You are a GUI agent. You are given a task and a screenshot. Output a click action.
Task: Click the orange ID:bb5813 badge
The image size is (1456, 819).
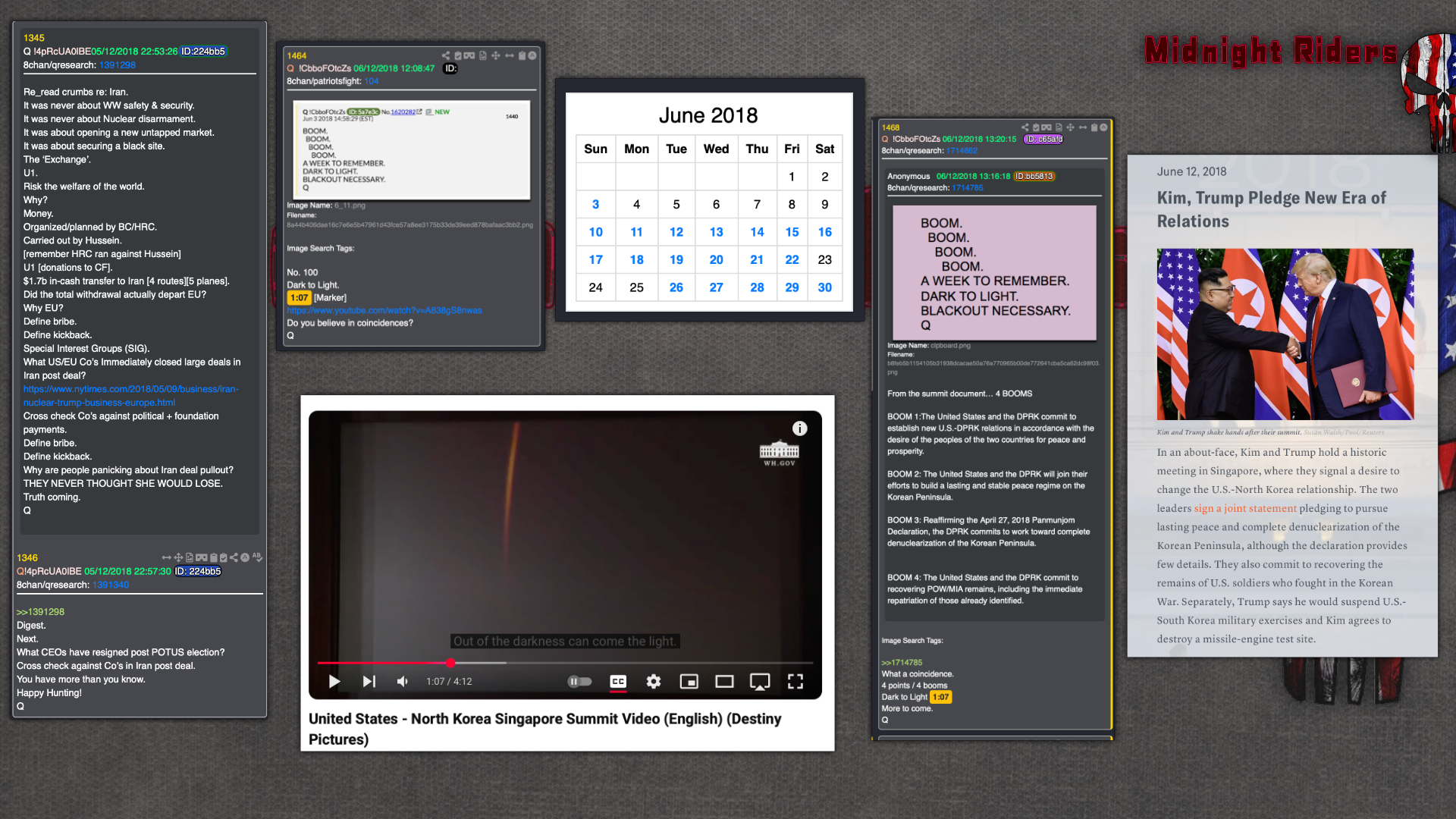pyautogui.click(x=1034, y=176)
